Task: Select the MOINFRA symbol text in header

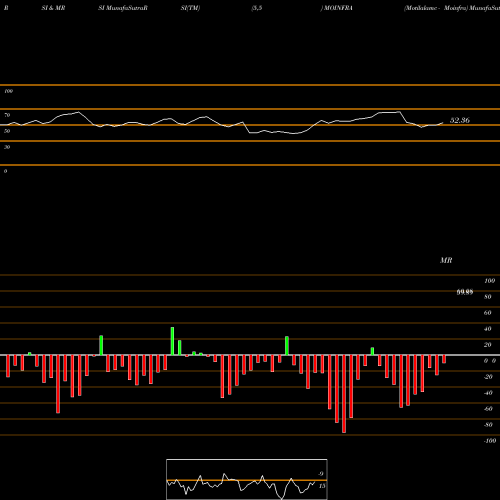Action: point(338,8)
